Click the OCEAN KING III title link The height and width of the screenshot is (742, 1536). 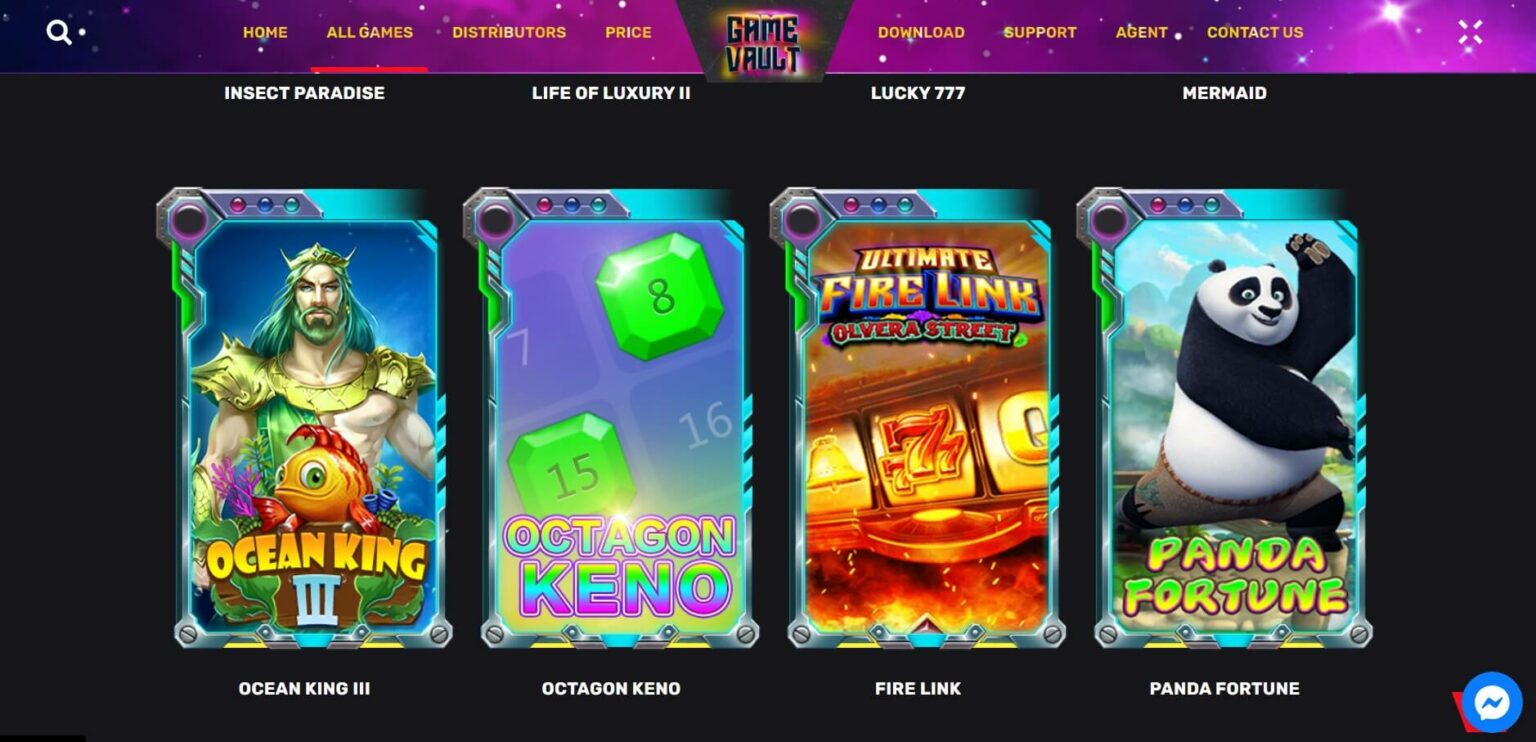tap(304, 688)
